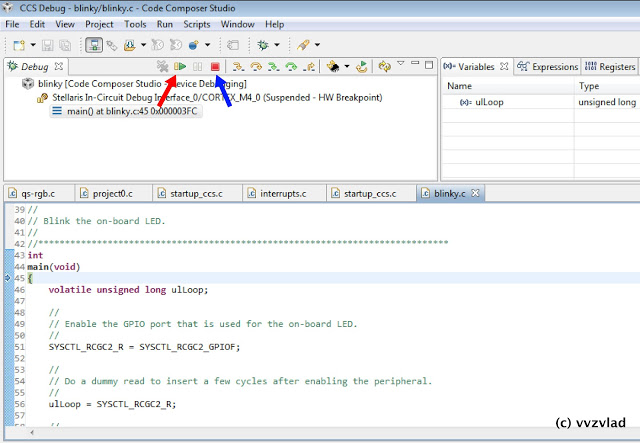Maximize the Debug view panel
640x443 pixels.
[x=429, y=65]
